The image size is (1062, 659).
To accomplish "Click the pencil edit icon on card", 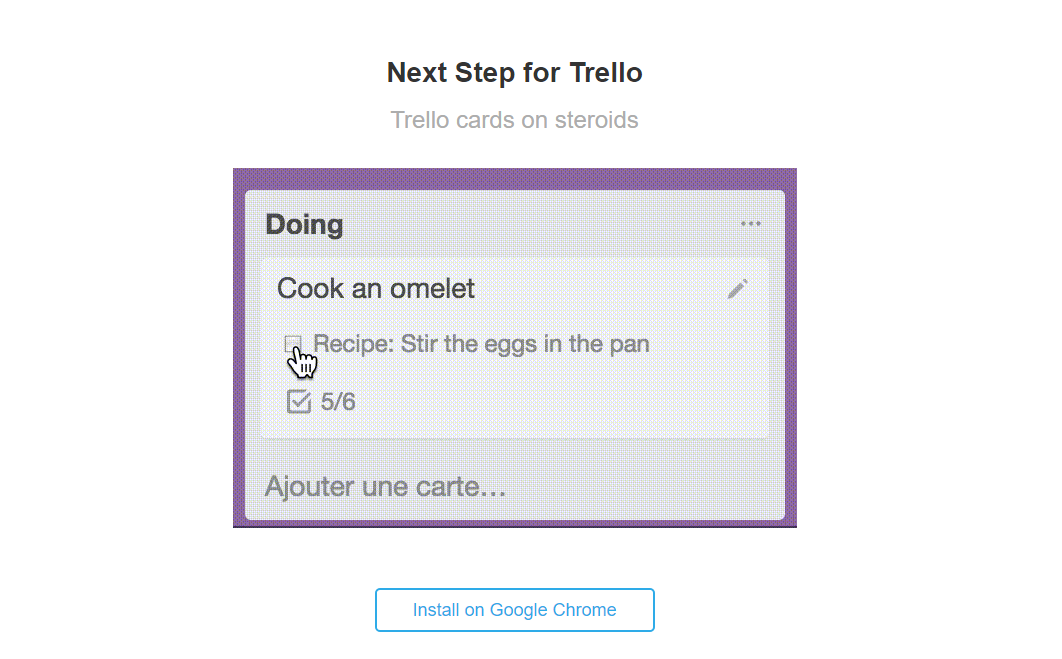I will click(x=738, y=289).
